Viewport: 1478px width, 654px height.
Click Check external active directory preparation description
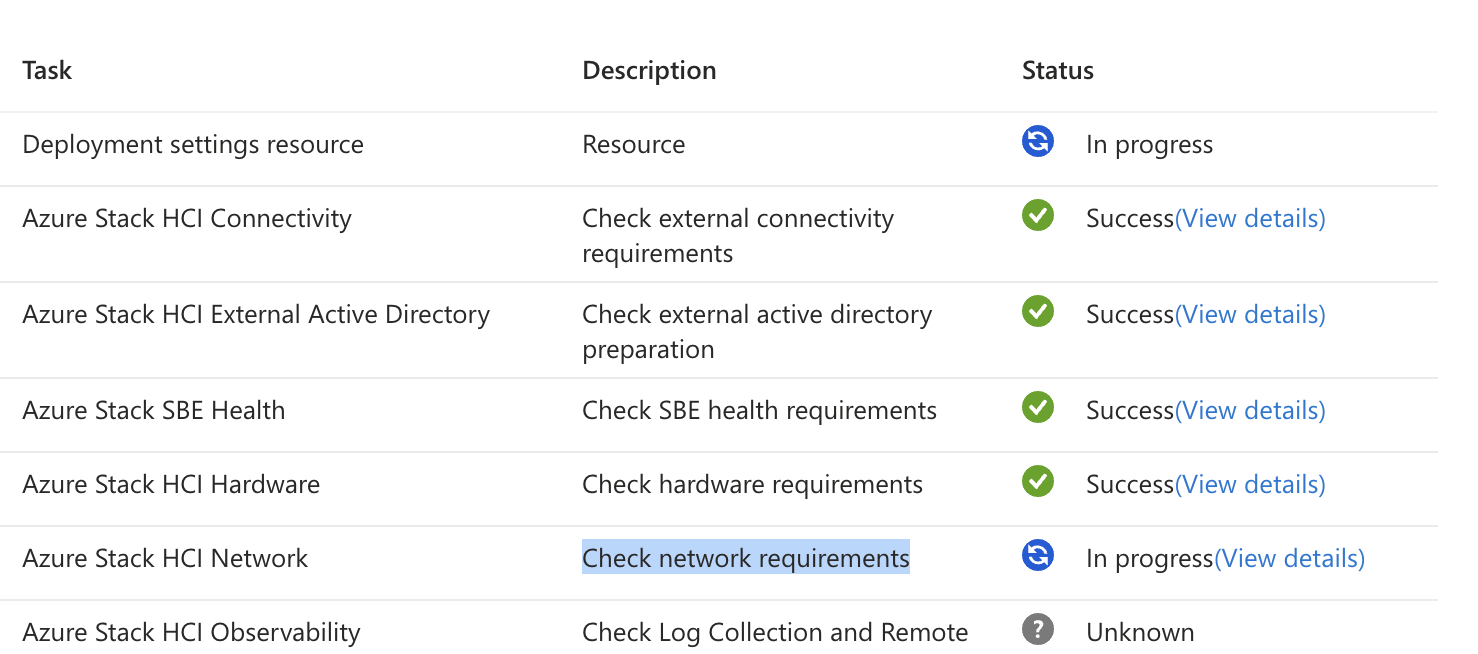click(757, 331)
